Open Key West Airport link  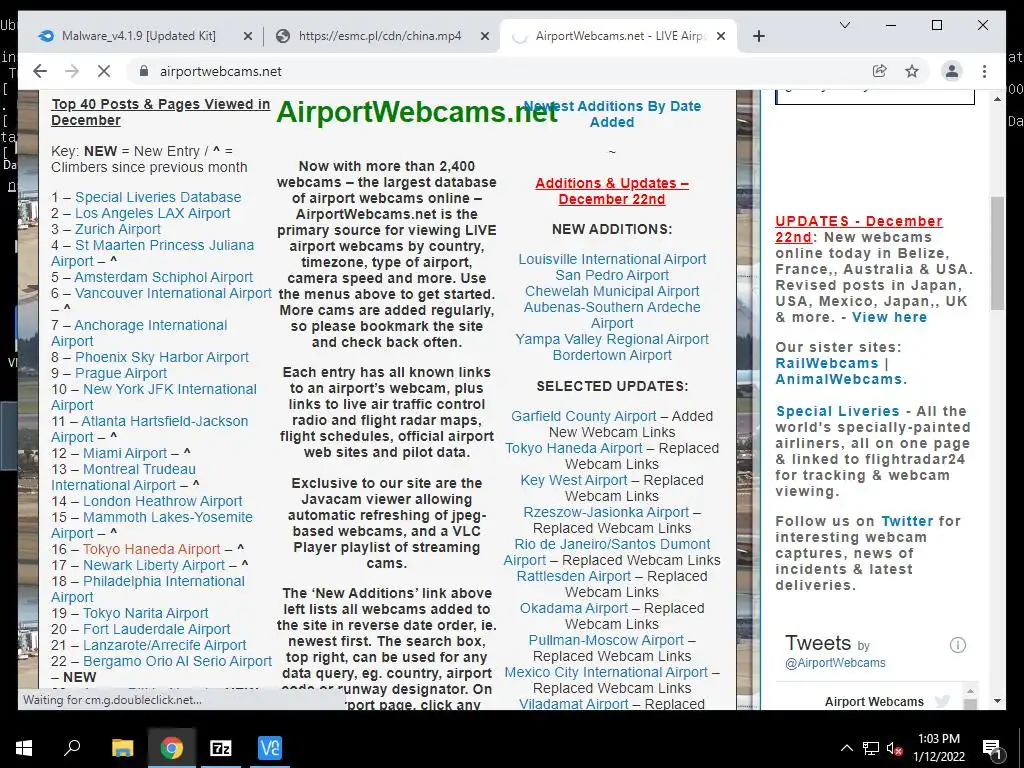[573, 480]
